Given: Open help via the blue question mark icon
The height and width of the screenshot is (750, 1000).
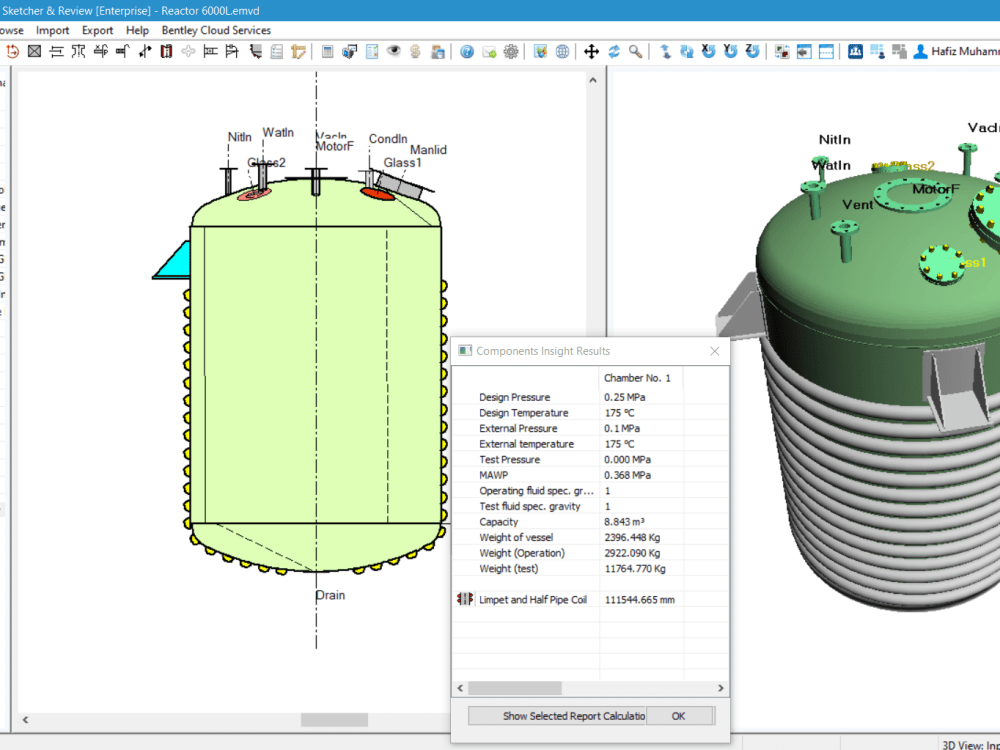Looking at the screenshot, I should [468, 50].
